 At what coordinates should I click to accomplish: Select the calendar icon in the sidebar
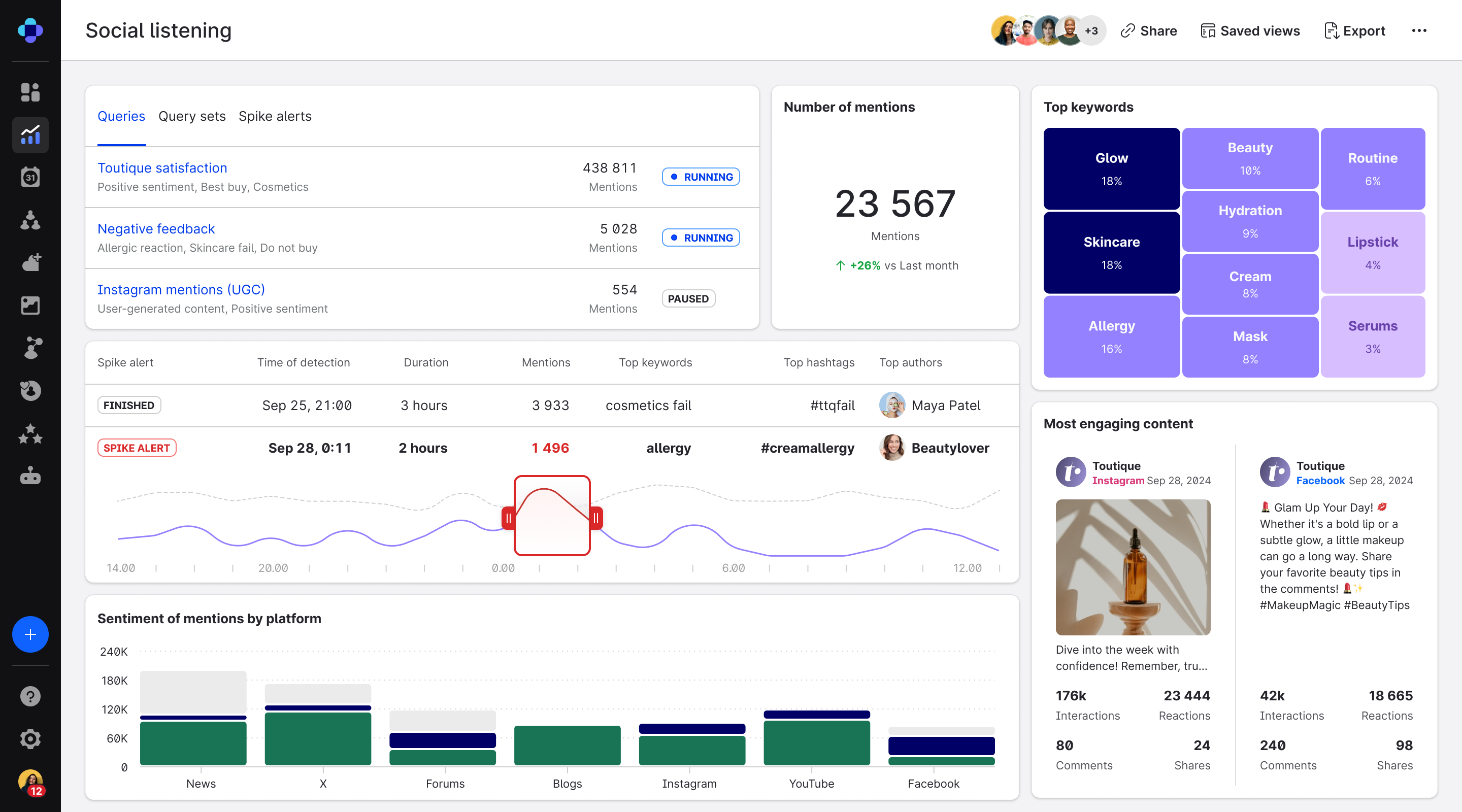coord(30,177)
